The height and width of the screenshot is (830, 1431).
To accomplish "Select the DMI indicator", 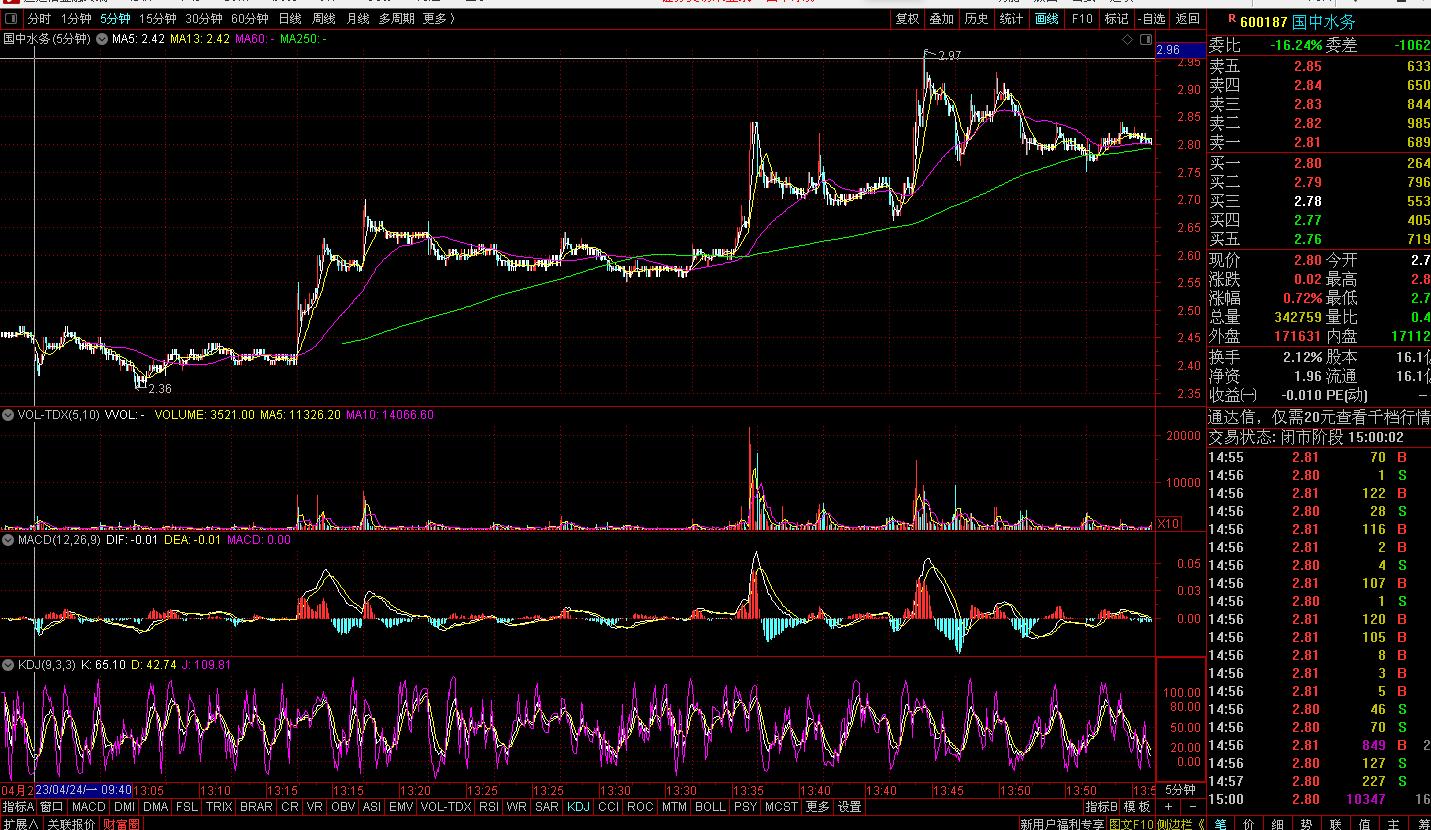I will click(x=124, y=806).
